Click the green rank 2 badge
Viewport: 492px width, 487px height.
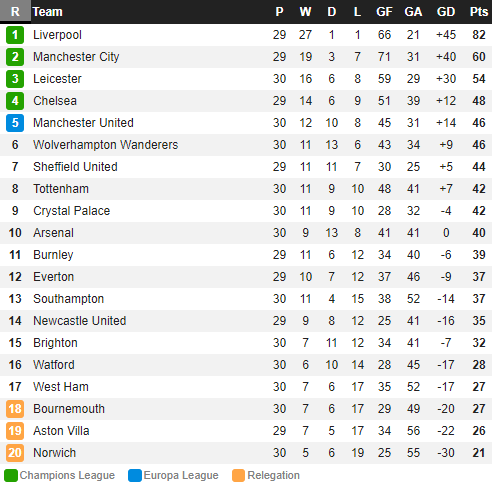15,57
